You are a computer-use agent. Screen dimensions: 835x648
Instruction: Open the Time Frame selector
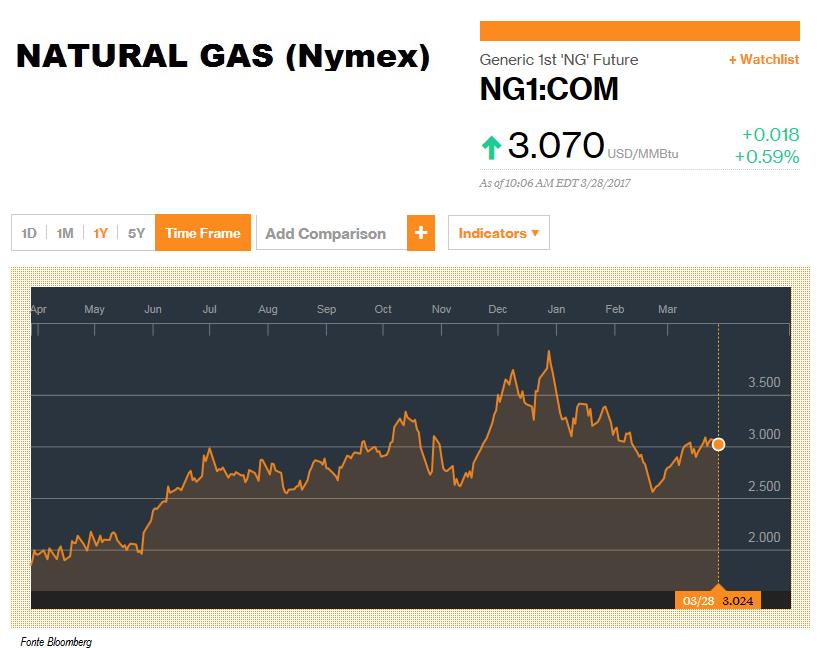202,233
